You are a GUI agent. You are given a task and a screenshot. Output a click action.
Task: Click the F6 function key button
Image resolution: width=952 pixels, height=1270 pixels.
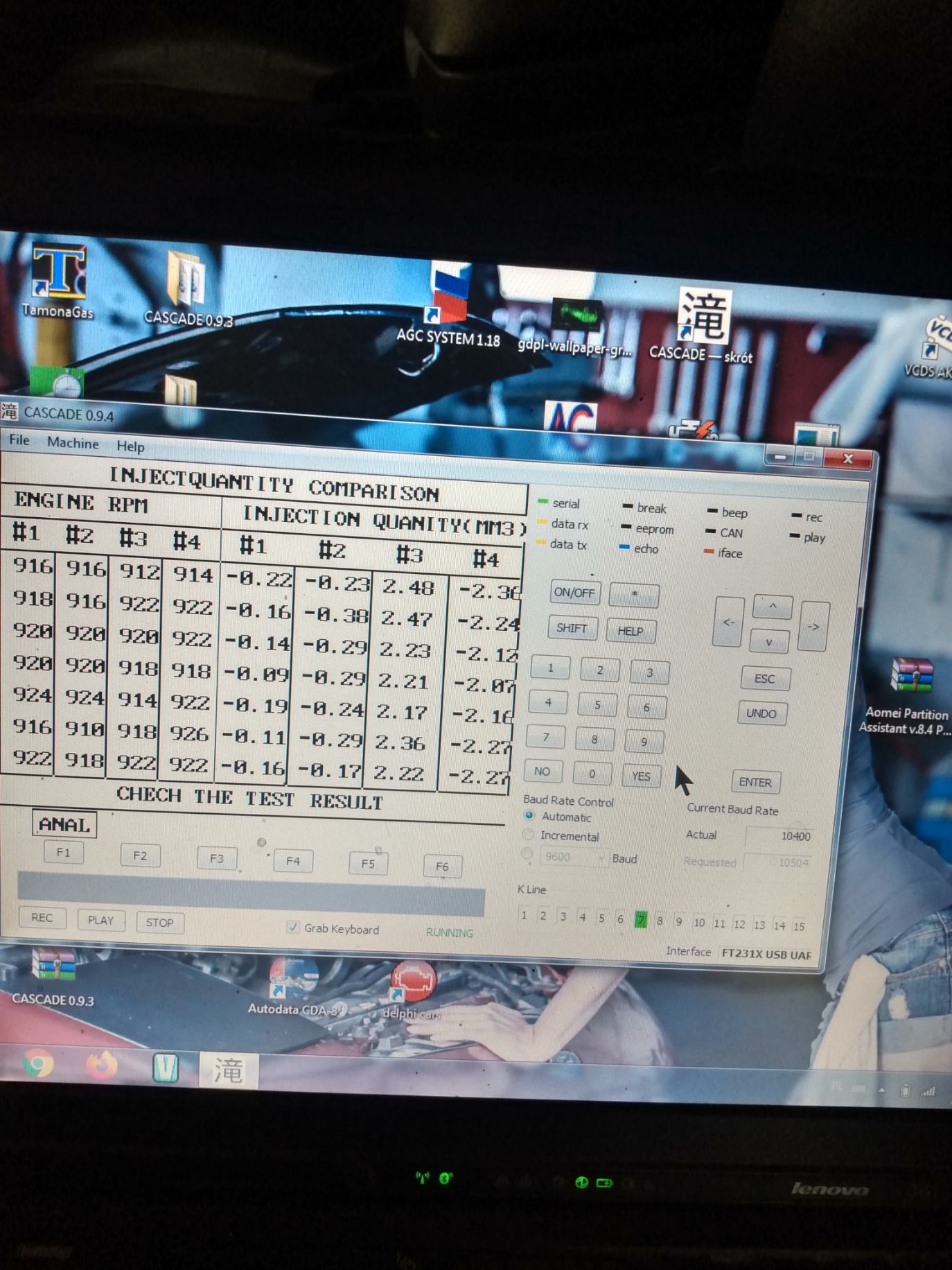tap(442, 866)
